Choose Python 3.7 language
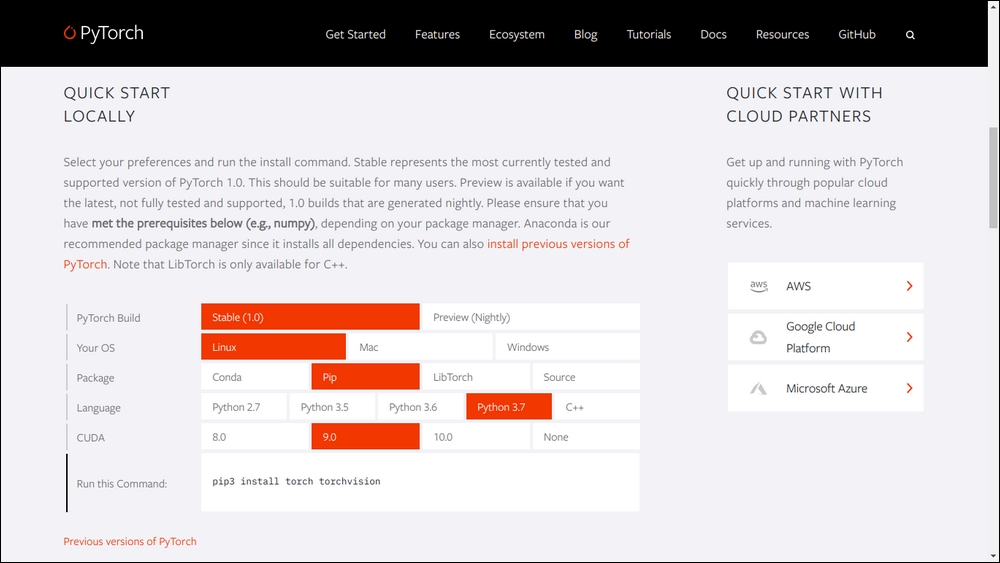The width and height of the screenshot is (1000, 563). tap(509, 407)
